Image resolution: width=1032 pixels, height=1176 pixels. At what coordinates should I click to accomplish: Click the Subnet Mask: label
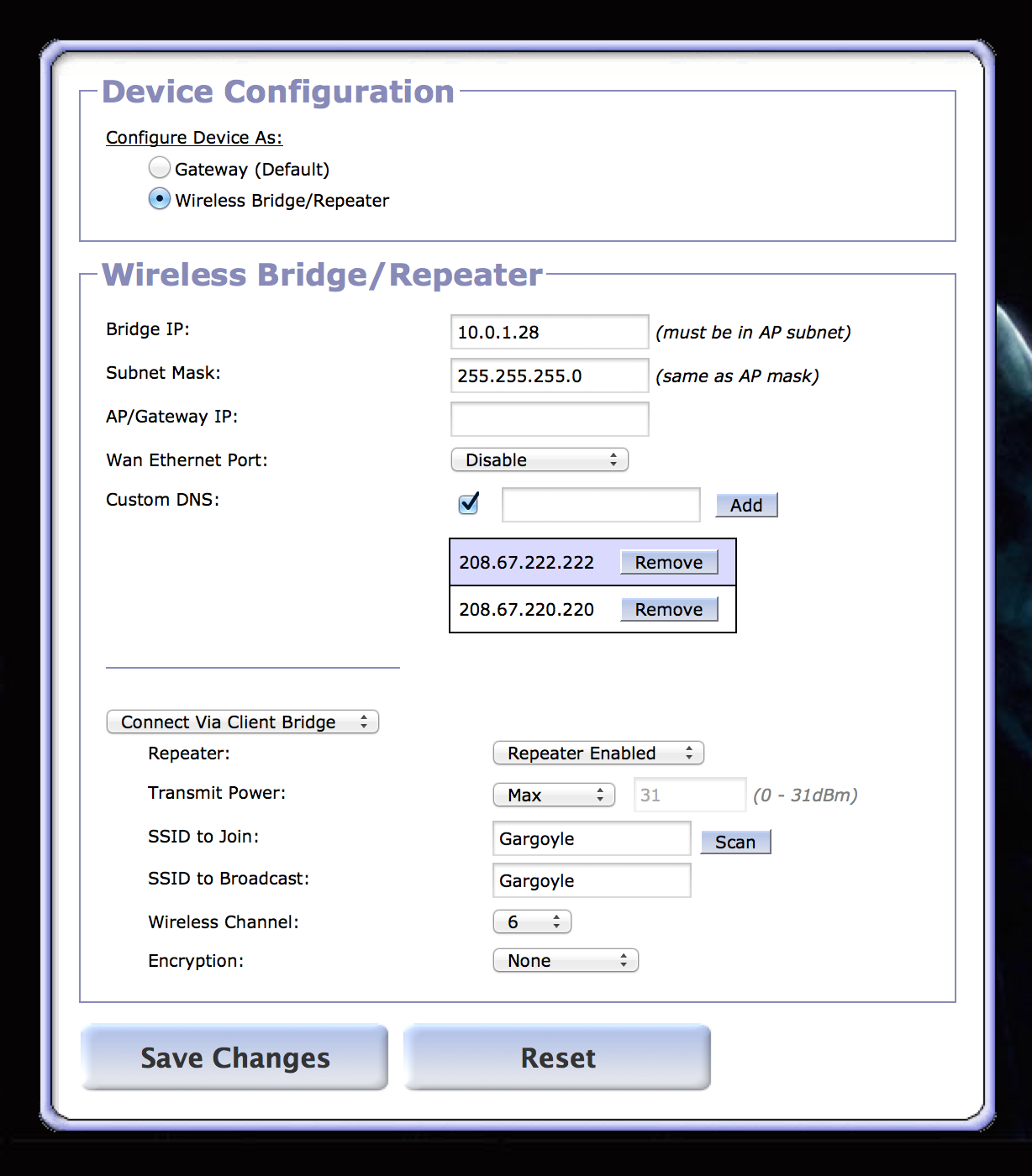163,373
